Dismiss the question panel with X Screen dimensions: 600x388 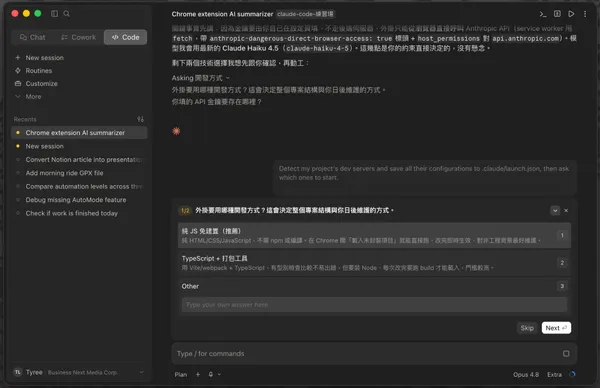pos(566,210)
